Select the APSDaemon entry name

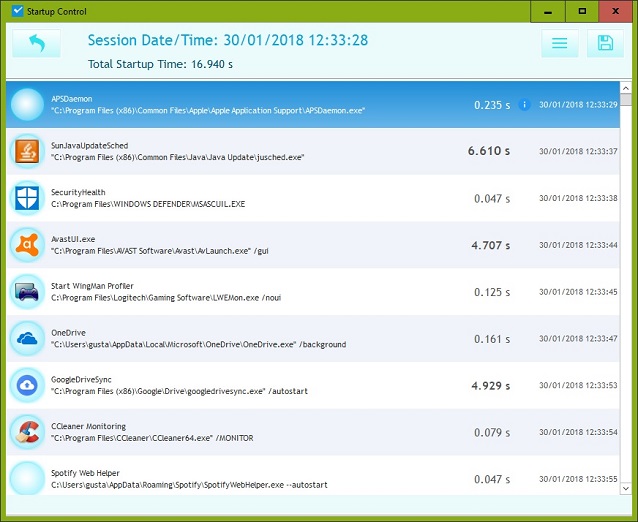(x=72, y=99)
